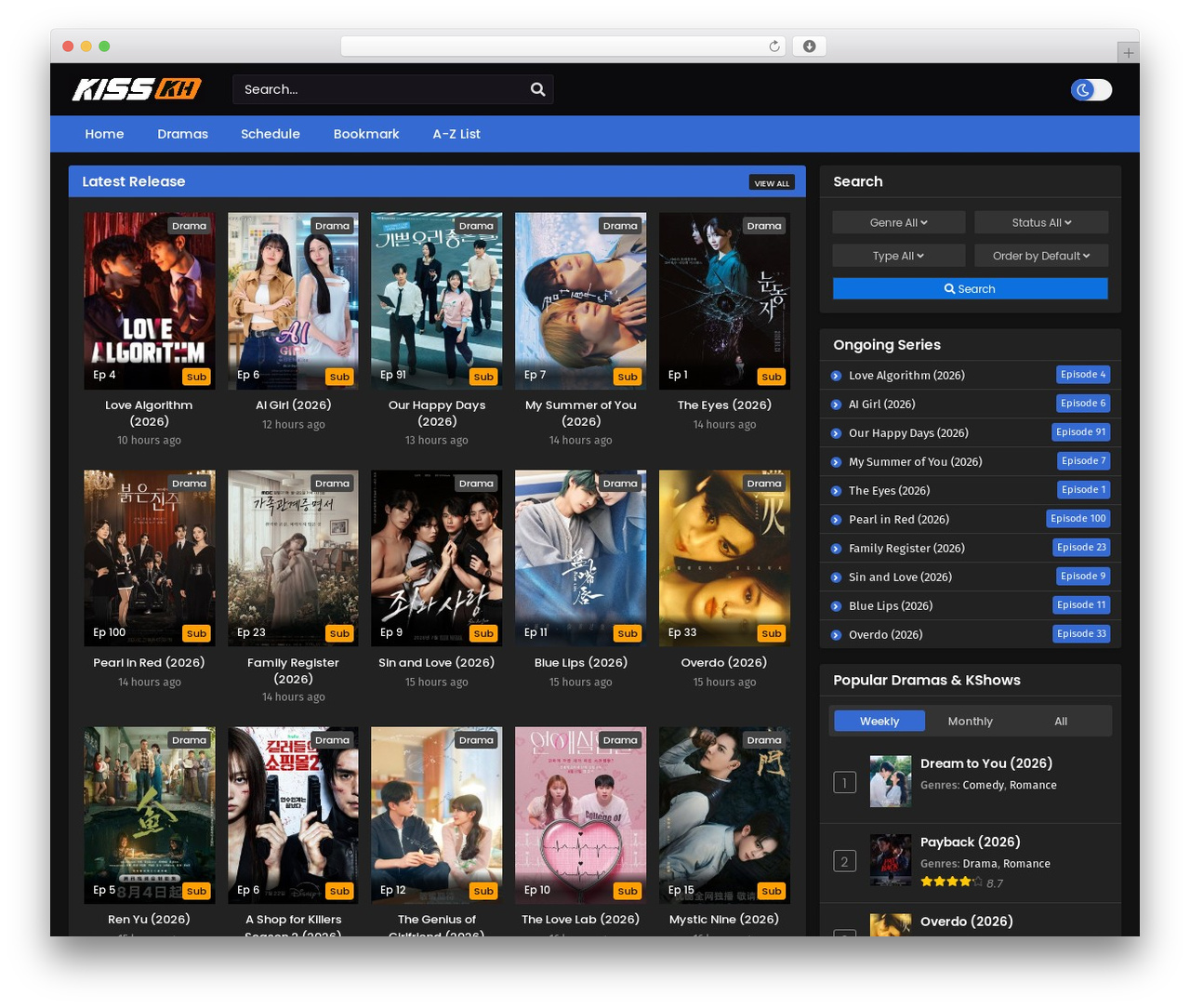This screenshot has width=1190, height=1008.
Task: Open the Genre All dropdown
Action: point(899,222)
